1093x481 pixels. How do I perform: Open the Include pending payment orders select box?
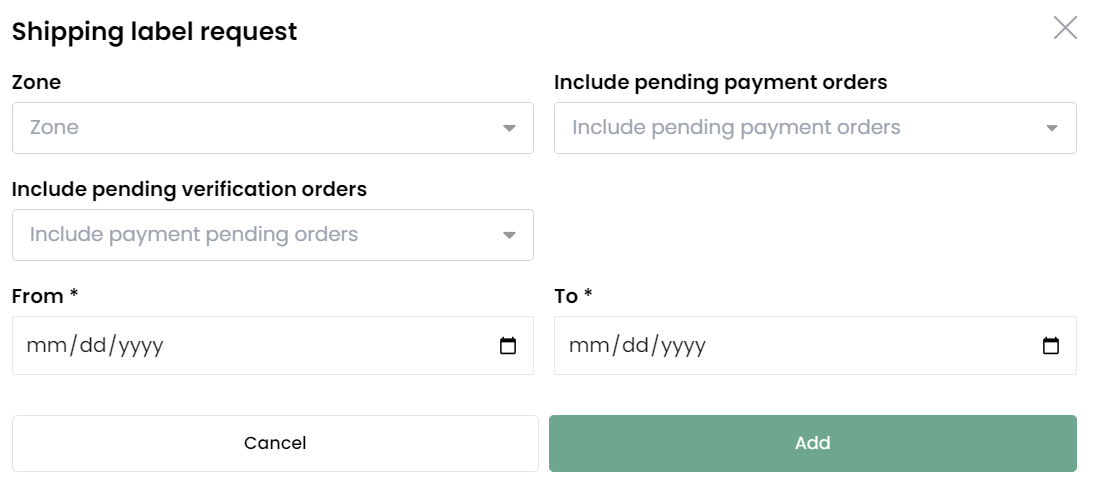[x=815, y=128]
